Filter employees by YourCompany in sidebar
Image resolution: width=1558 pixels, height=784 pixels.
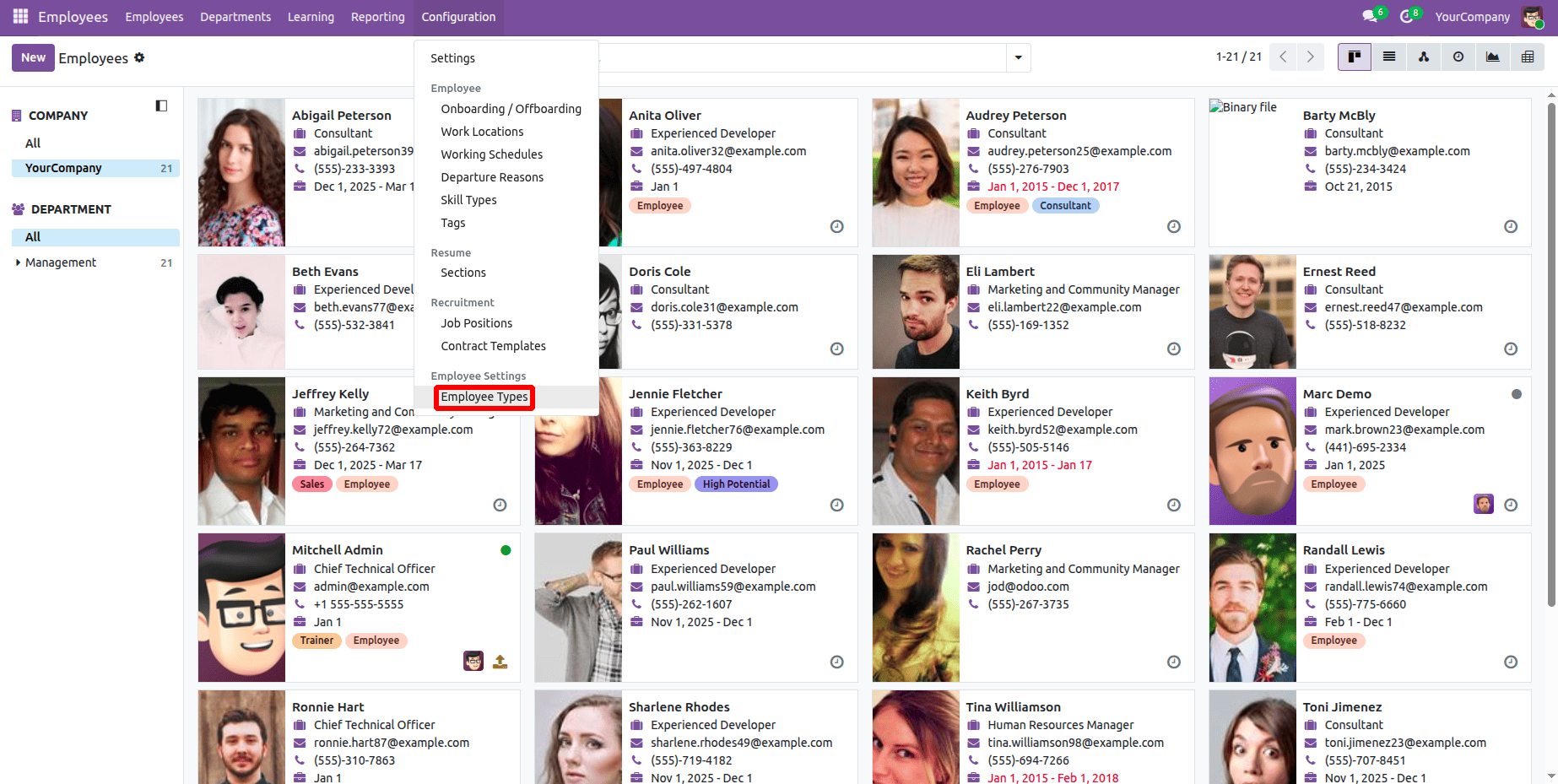pyautogui.click(x=62, y=168)
